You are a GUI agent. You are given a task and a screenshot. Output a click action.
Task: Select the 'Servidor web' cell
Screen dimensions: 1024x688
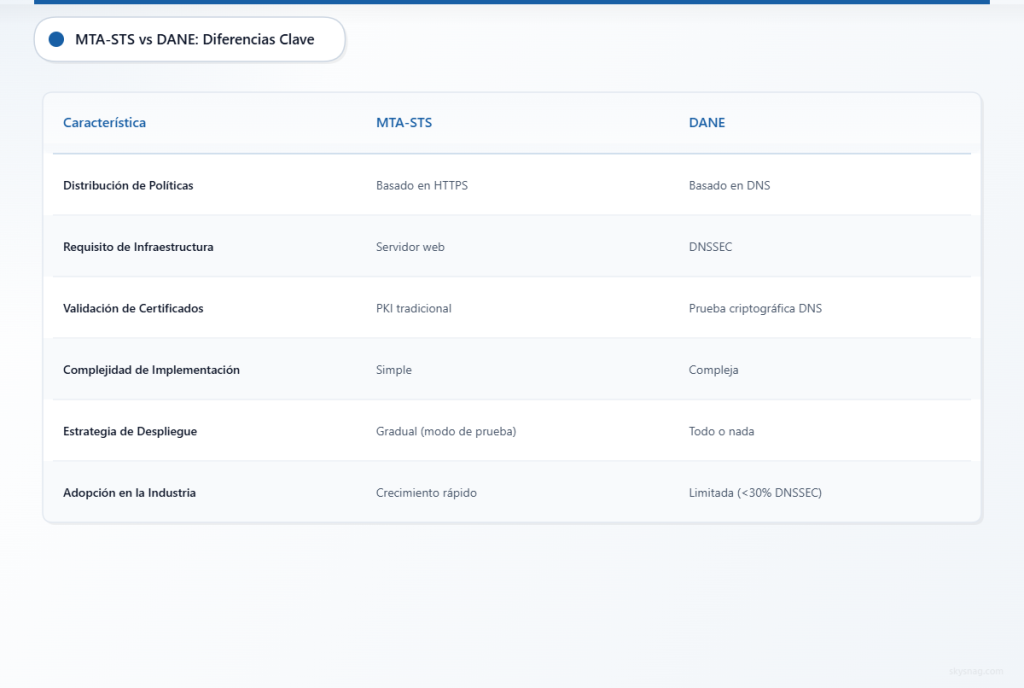pyautogui.click(x=410, y=247)
